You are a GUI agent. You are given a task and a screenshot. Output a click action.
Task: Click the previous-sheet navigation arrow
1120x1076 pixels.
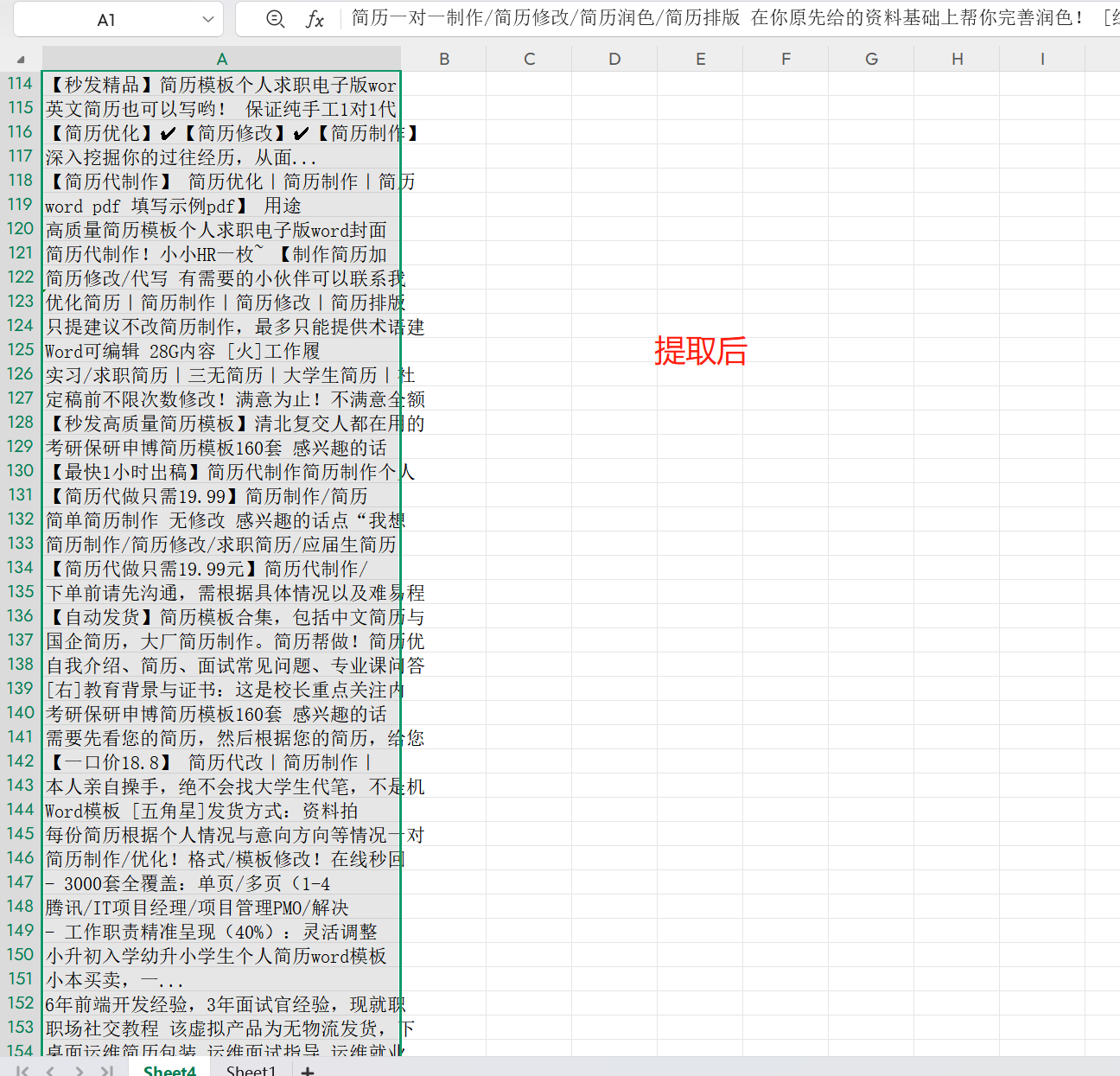click(49, 1070)
